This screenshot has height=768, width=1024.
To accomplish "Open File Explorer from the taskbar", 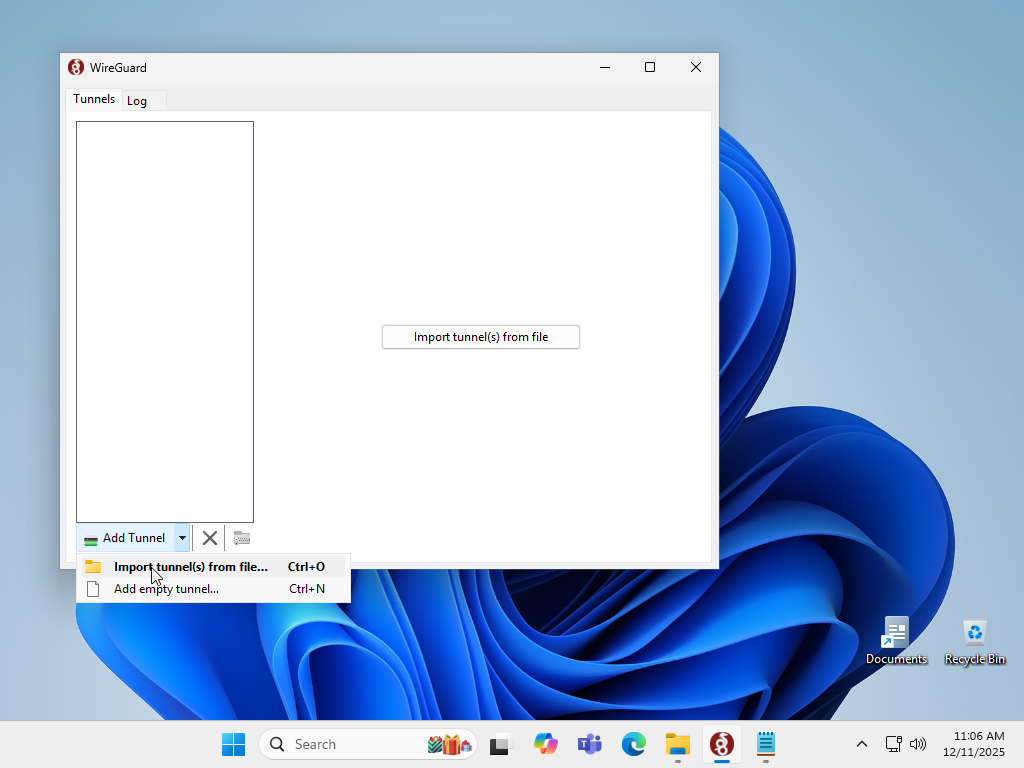I will click(x=677, y=744).
